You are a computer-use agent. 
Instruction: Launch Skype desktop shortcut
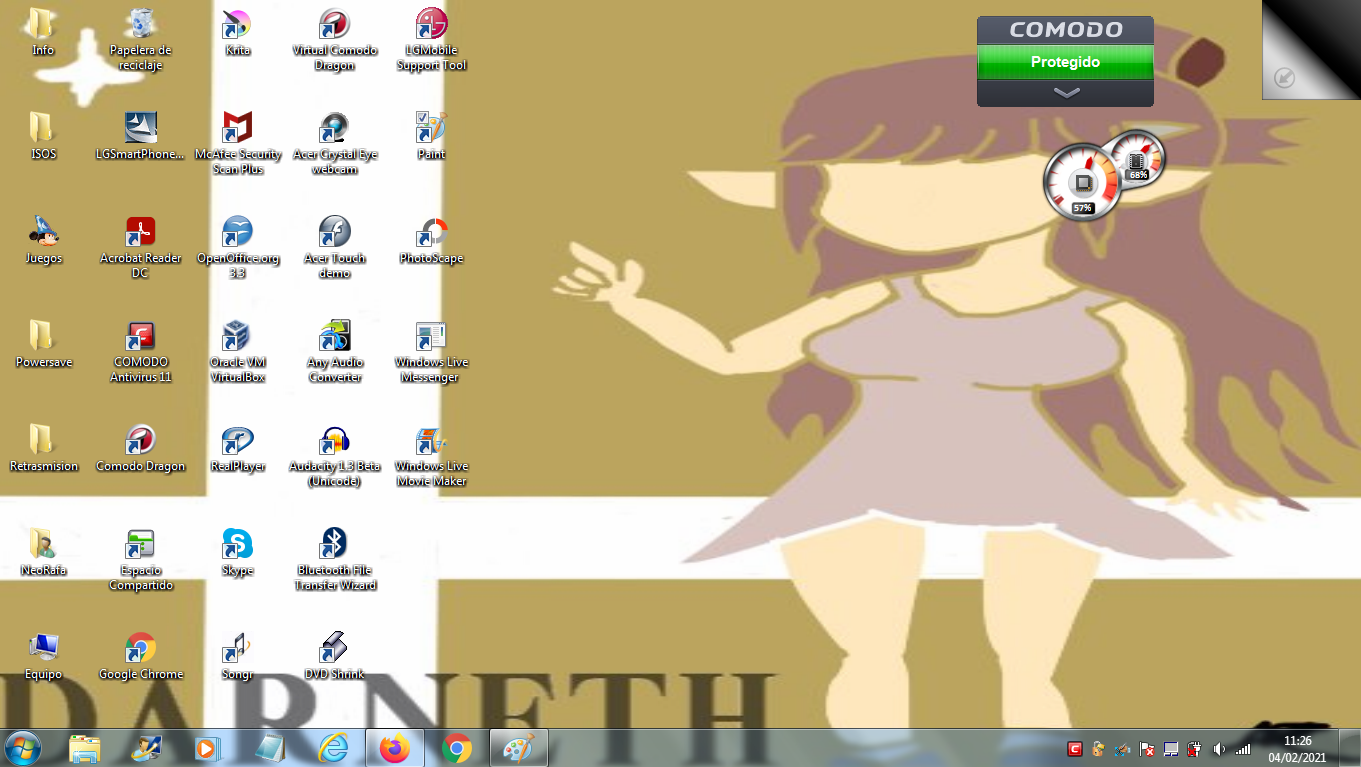[237, 552]
